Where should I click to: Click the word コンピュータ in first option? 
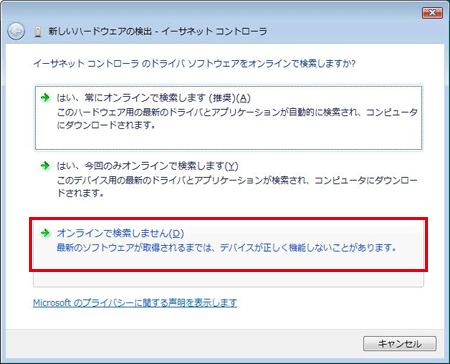[x=392, y=112]
